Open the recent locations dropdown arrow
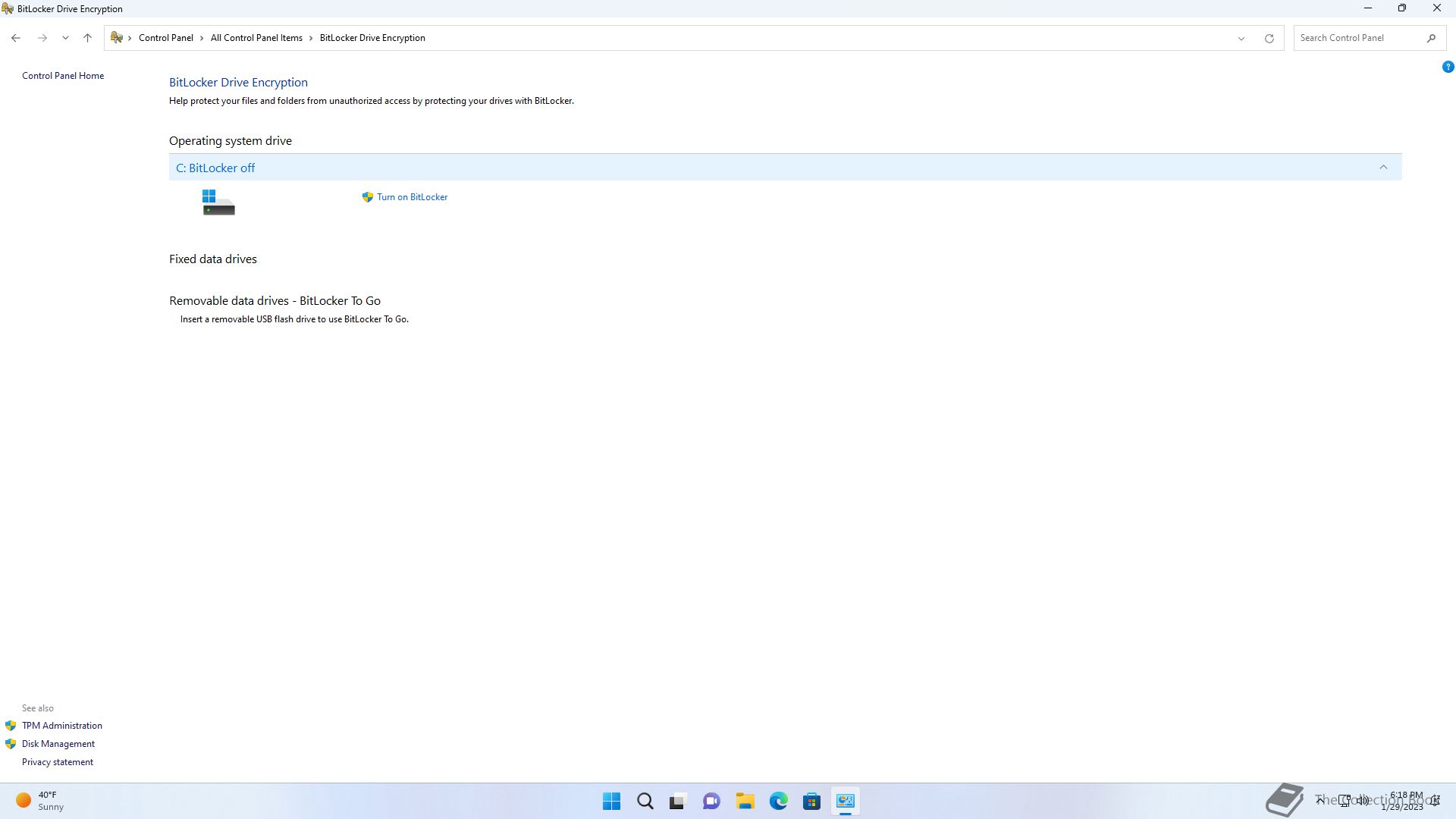1456x819 pixels. [x=65, y=38]
